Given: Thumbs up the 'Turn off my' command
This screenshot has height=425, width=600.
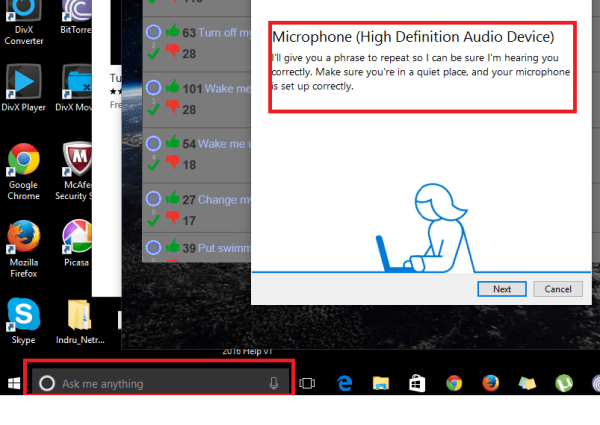Looking at the screenshot, I should [x=173, y=32].
